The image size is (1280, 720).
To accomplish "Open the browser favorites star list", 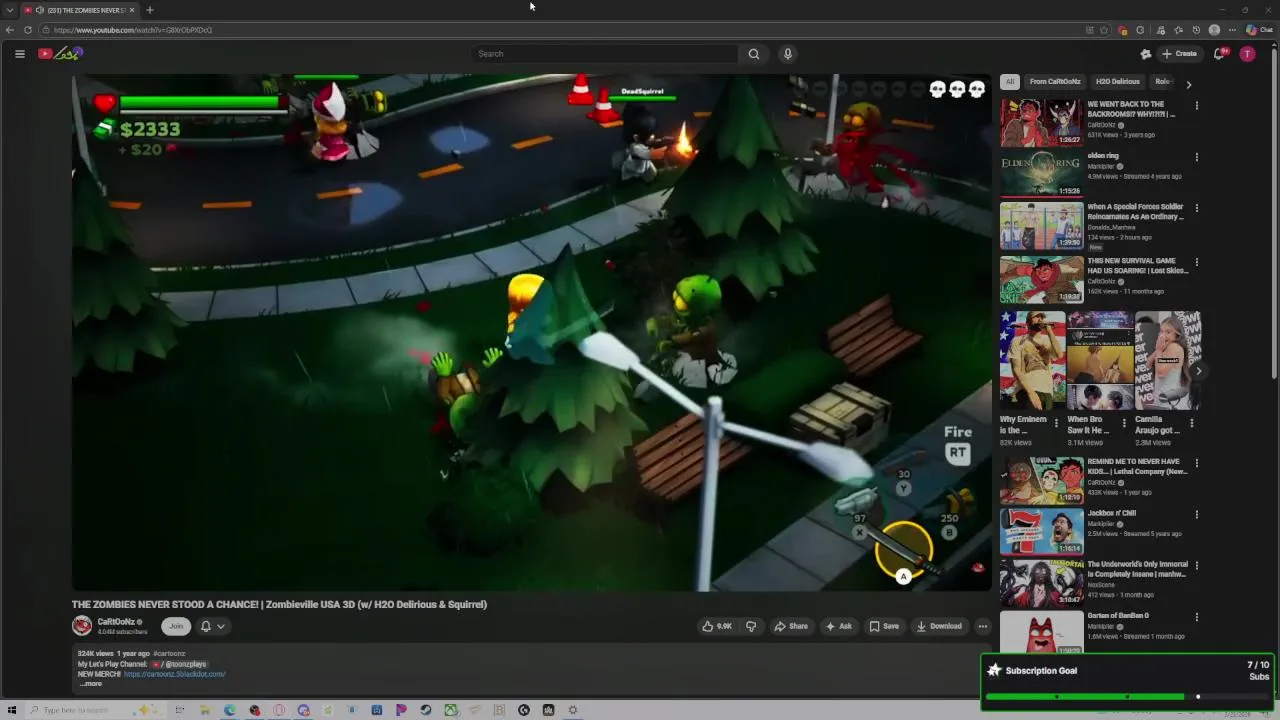I will (1178, 30).
